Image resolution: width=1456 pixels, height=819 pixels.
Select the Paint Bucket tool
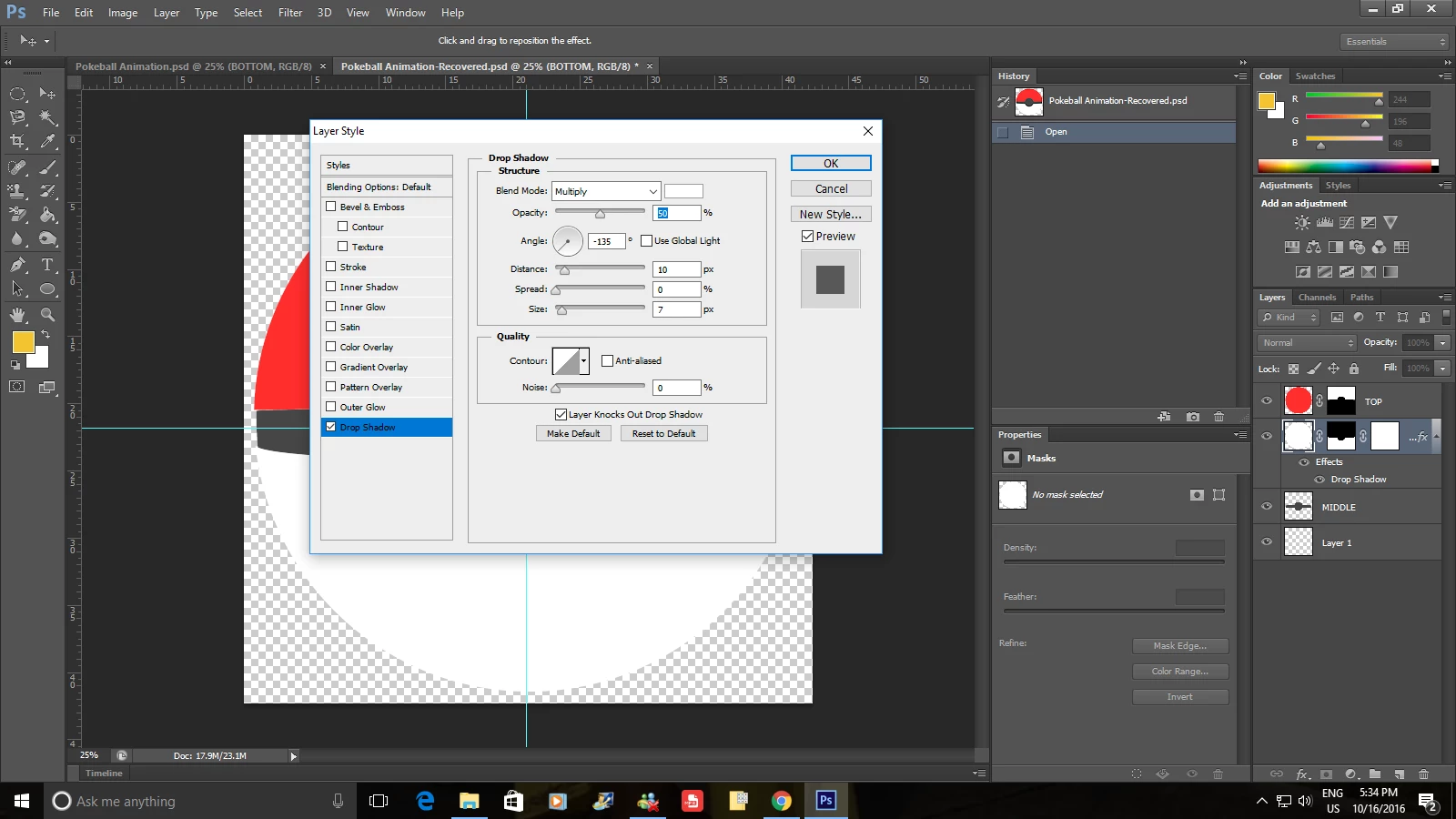tap(47, 215)
